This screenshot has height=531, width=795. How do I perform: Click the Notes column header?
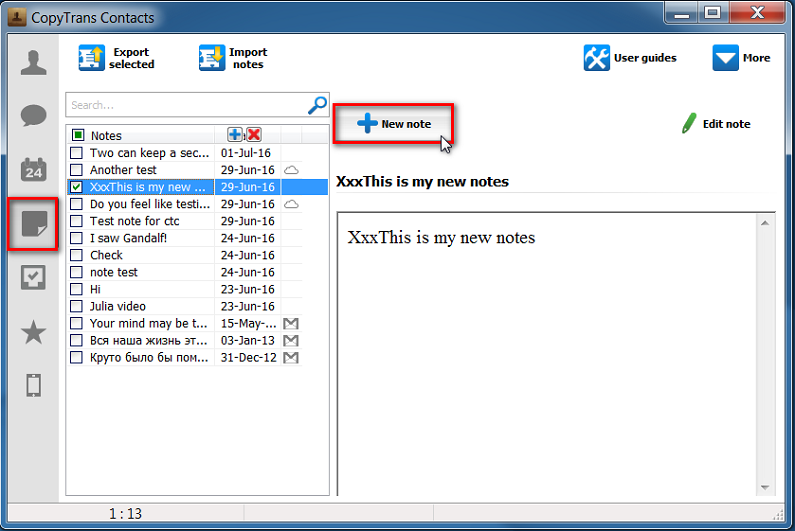[106, 135]
